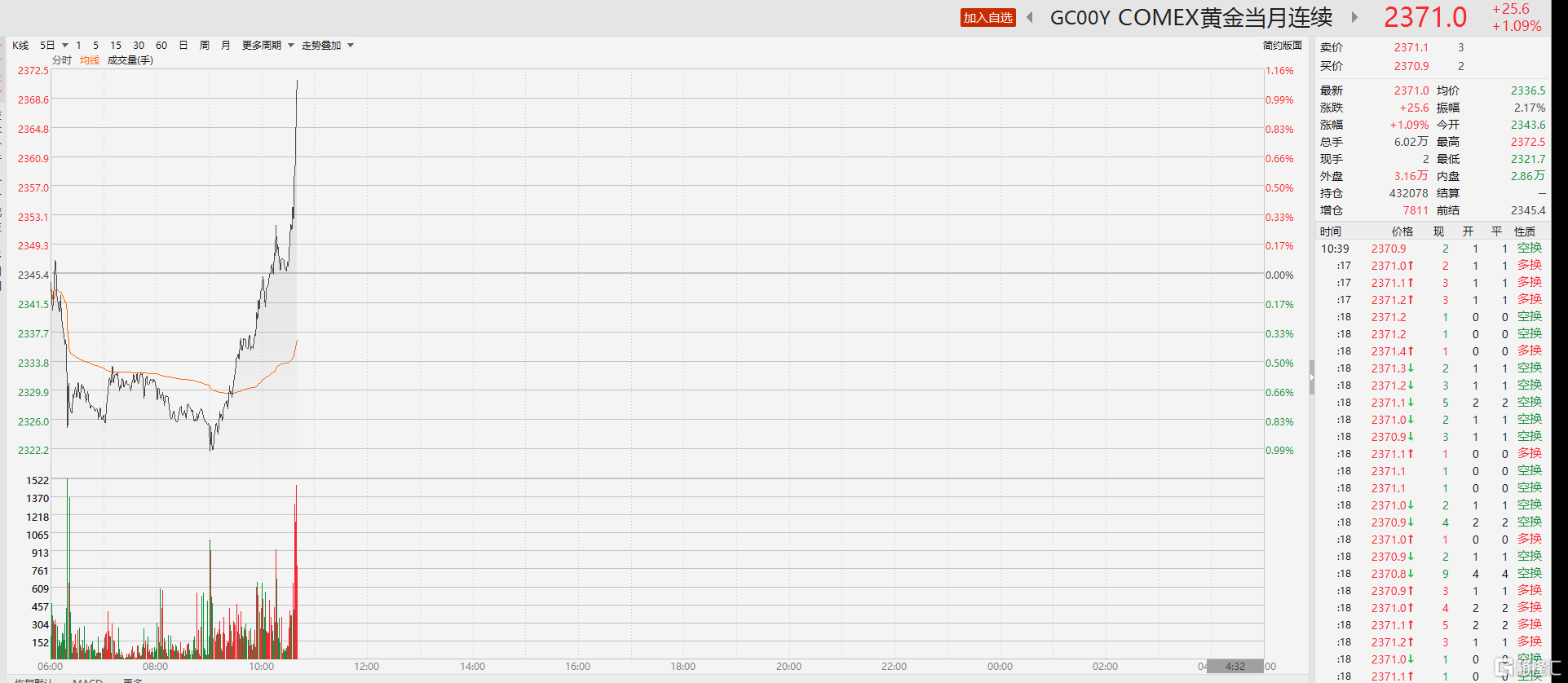Click the 1522 volume axis label
This screenshot has height=683, width=1568.
pyautogui.click(x=38, y=481)
